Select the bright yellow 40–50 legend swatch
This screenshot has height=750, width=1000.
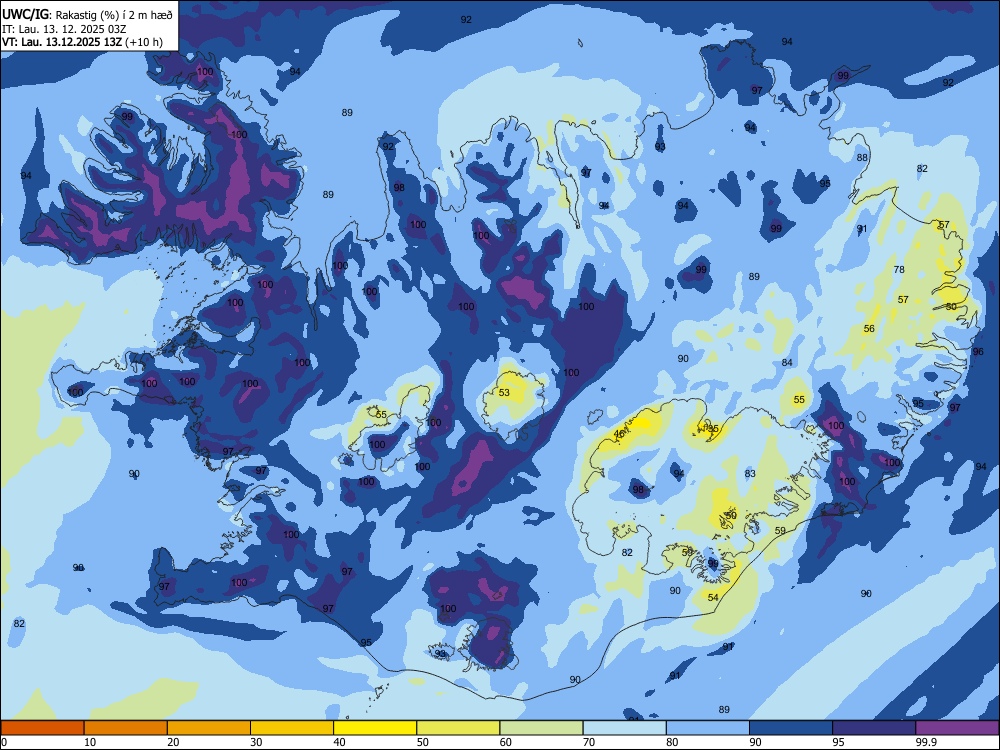tap(375, 728)
